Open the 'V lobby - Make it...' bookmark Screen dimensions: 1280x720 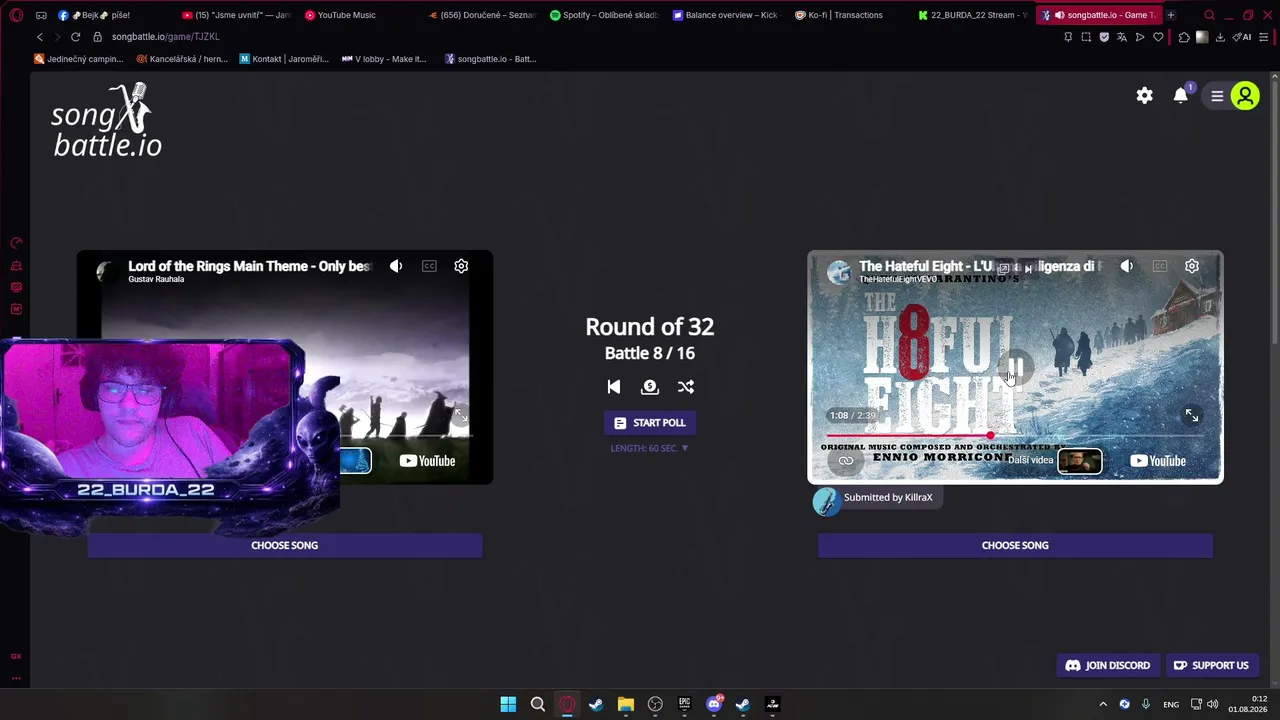tap(385, 59)
